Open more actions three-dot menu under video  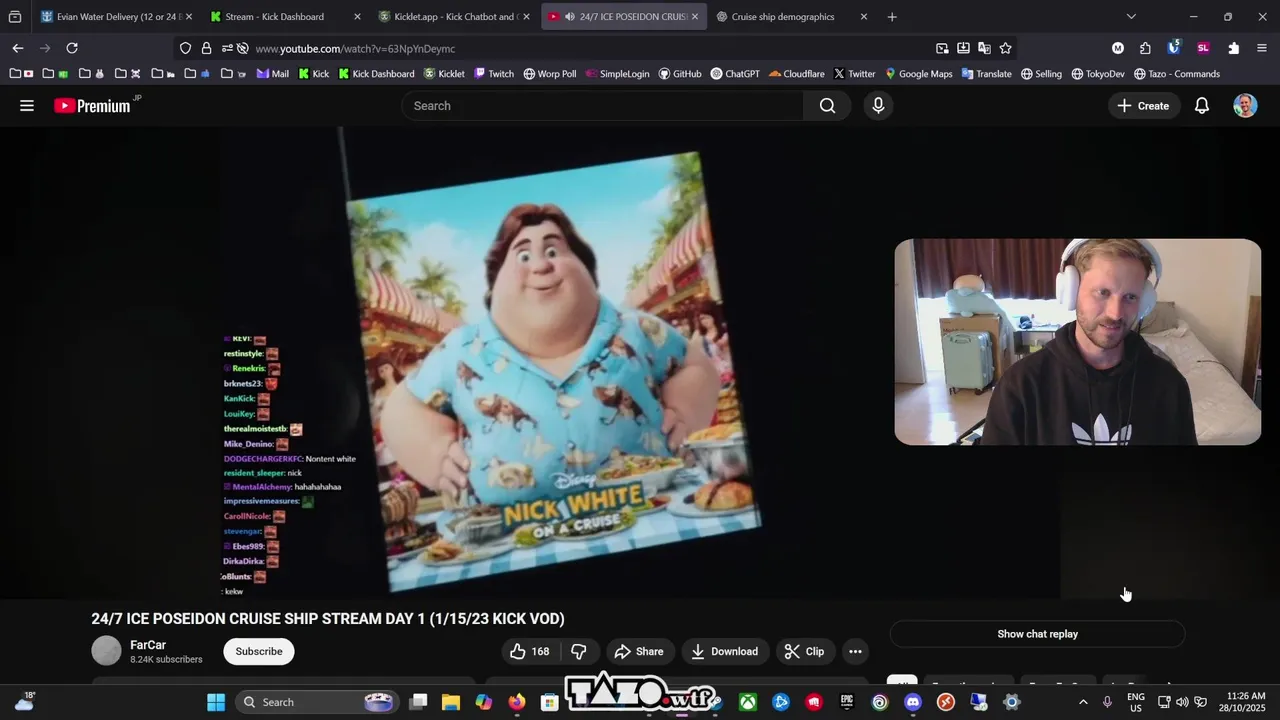click(x=855, y=652)
